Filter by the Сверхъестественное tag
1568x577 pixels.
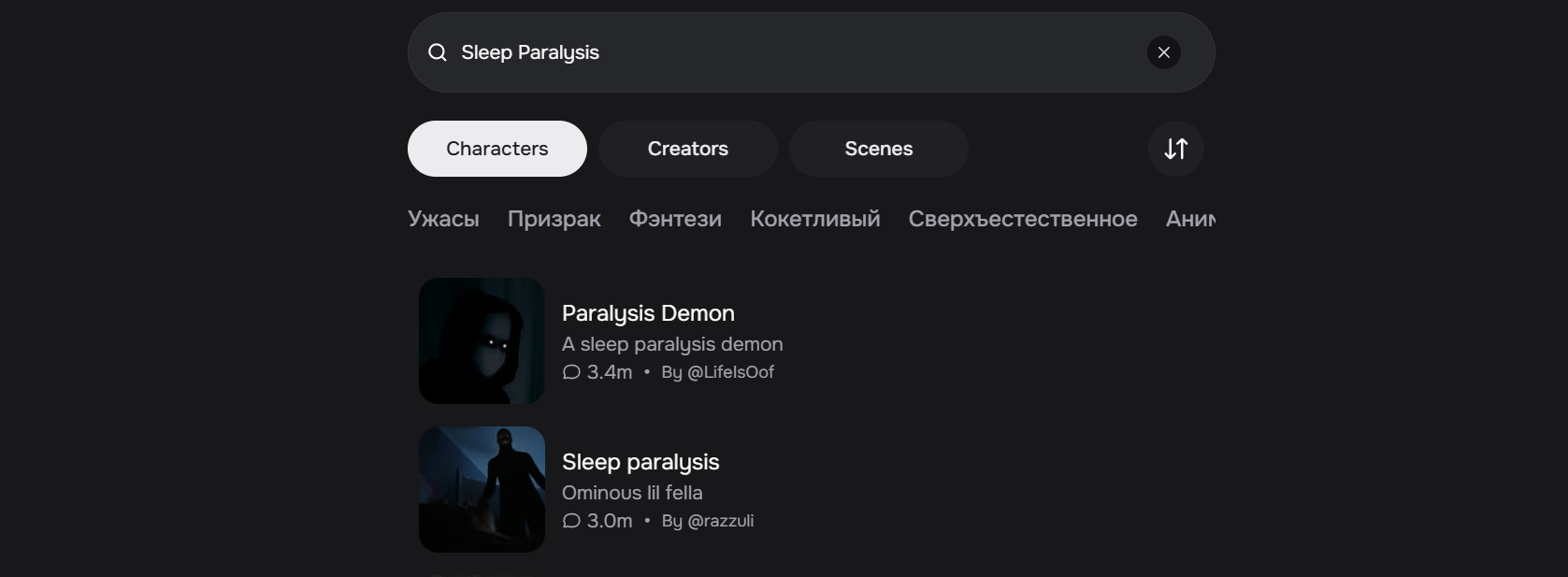pos(1023,219)
